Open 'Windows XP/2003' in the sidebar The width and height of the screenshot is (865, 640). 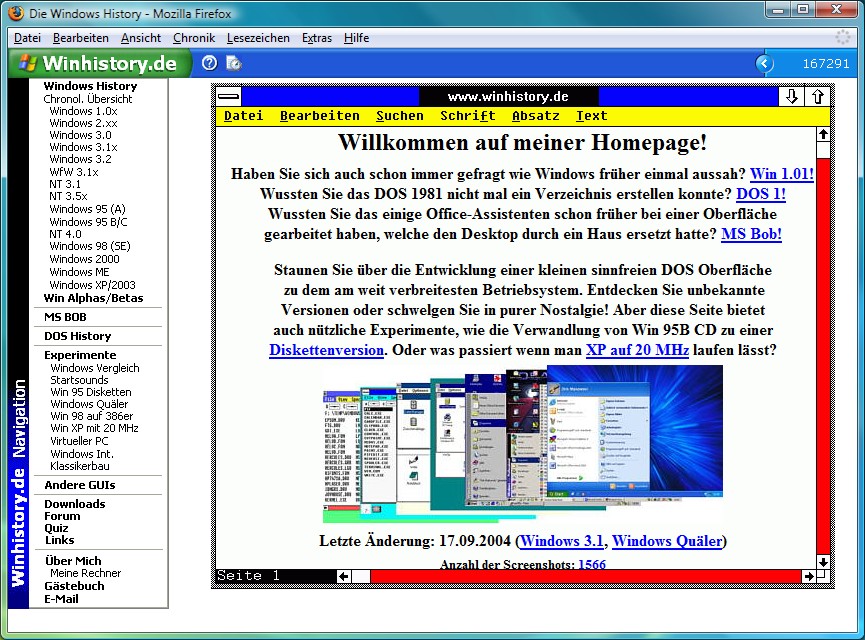pyautogui.click(x=92, y=285)
